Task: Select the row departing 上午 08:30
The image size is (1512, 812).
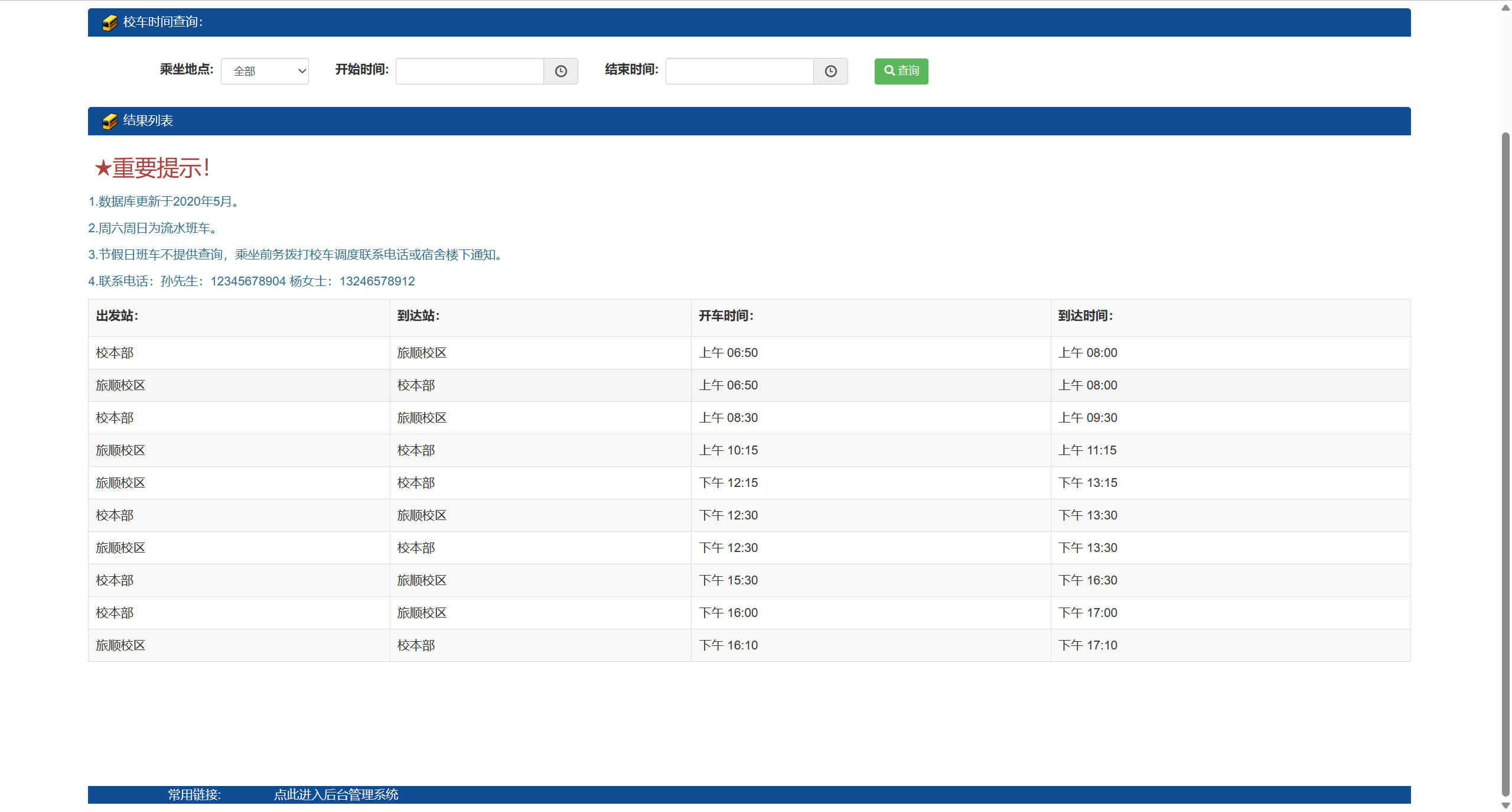Action: (728, 418)
